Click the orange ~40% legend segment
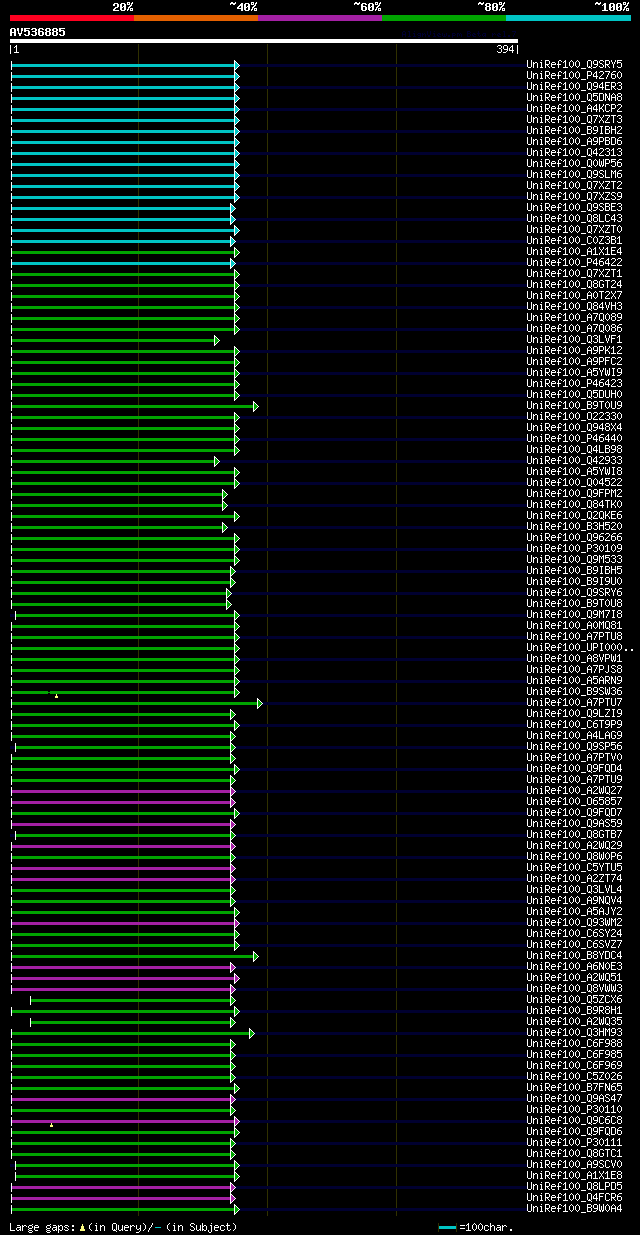The image size is (640, 1235). coord(195,17)
